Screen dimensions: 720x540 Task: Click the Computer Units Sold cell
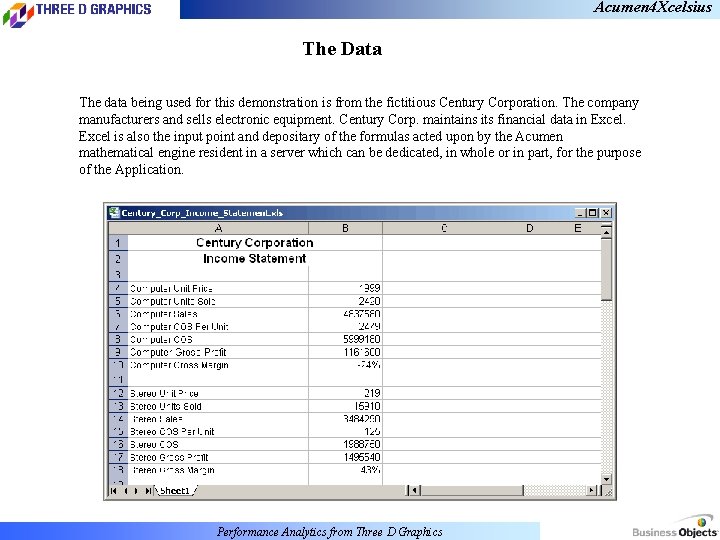click(218, 301)
